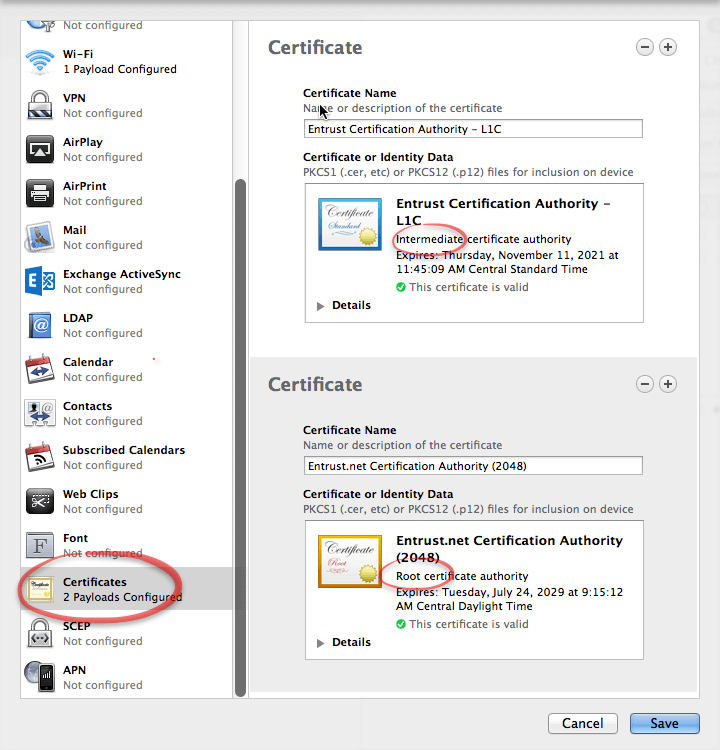Add a payload after L1C certificate with plus
The width and height of the screenshot is (720, 750).
668,47
